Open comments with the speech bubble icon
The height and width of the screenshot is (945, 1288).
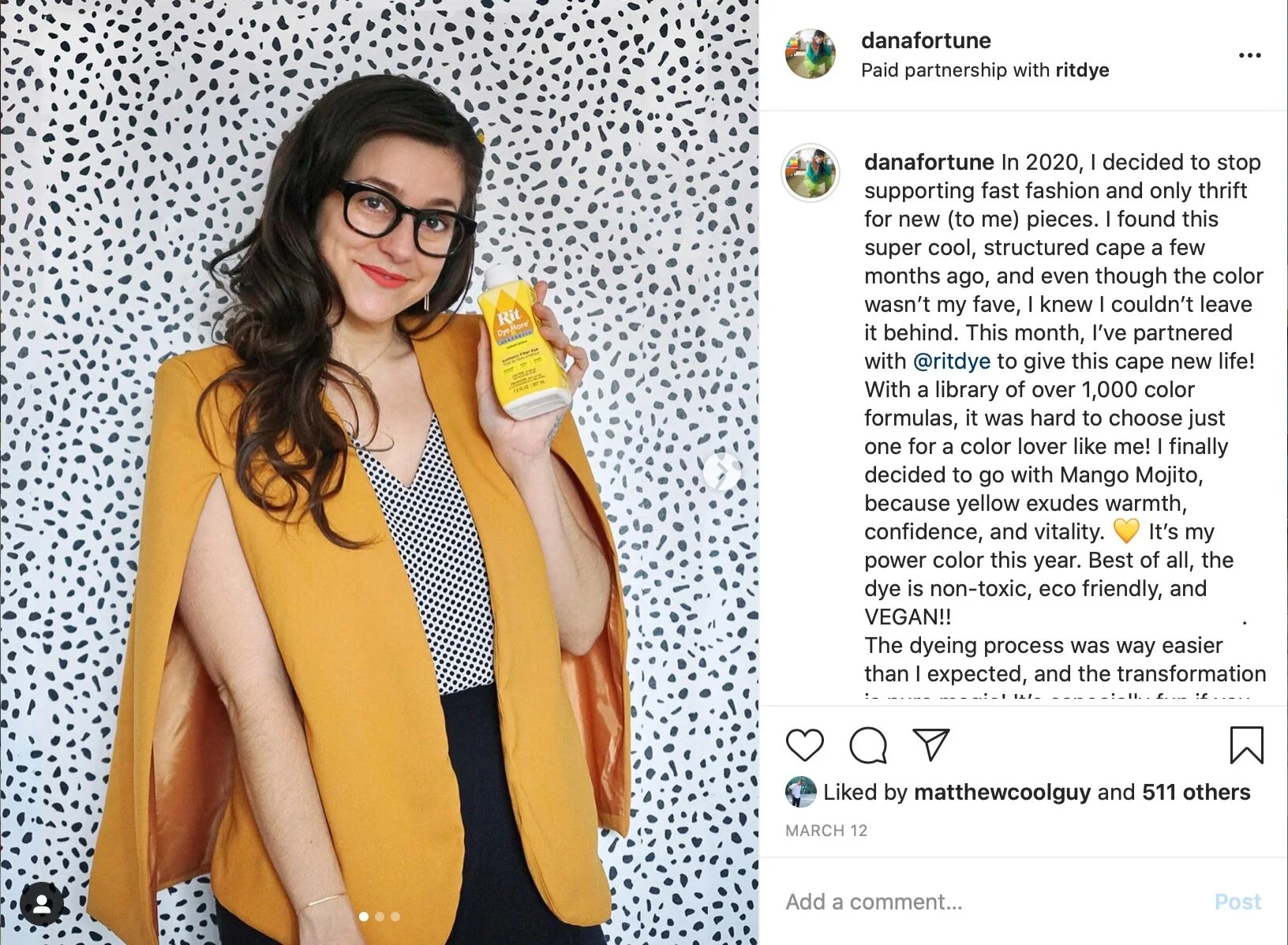[x=868, y=745]
